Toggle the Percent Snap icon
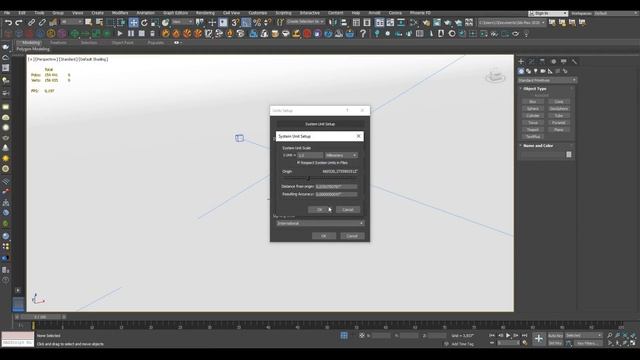Screen dimensions: 640x360 coord(257,22)
